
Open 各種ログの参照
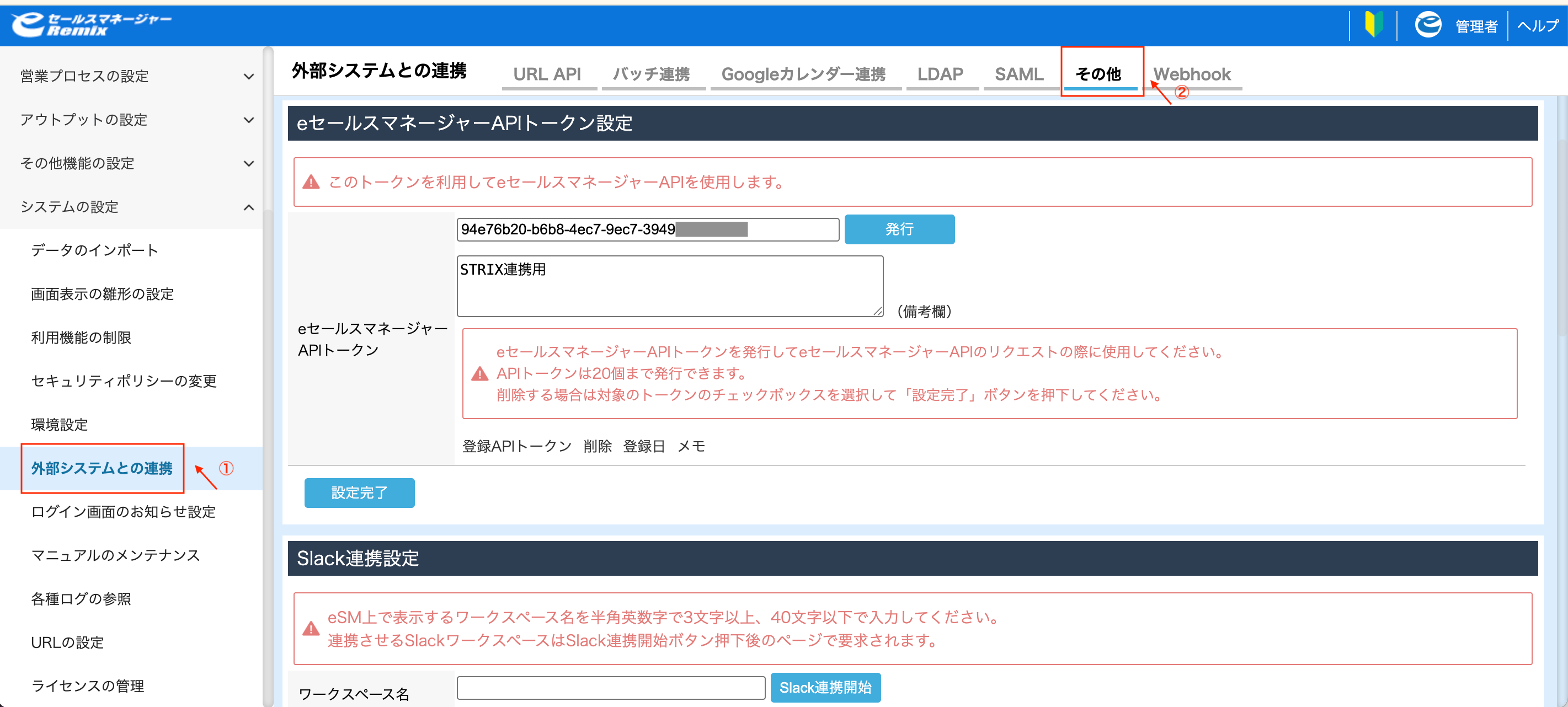(81, 599)
